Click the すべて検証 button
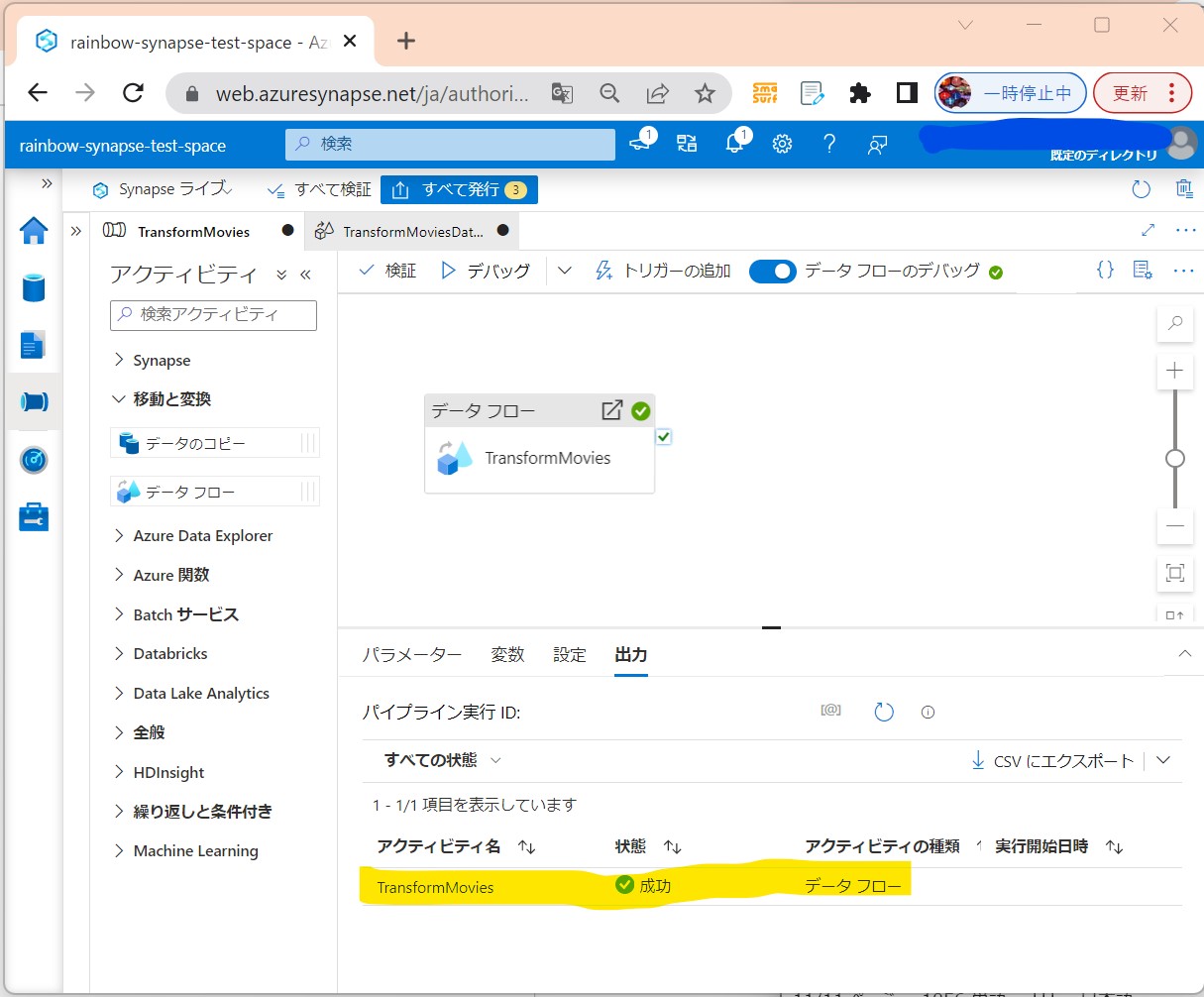The height and width of the screenshot is (997, 1204). coord(319,189)
